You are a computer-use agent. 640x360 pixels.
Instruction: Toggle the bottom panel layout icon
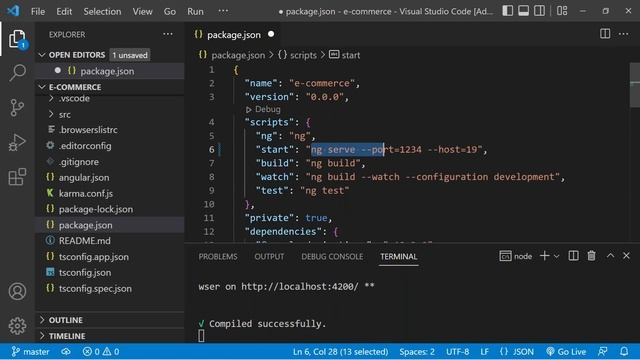[523, 11]
